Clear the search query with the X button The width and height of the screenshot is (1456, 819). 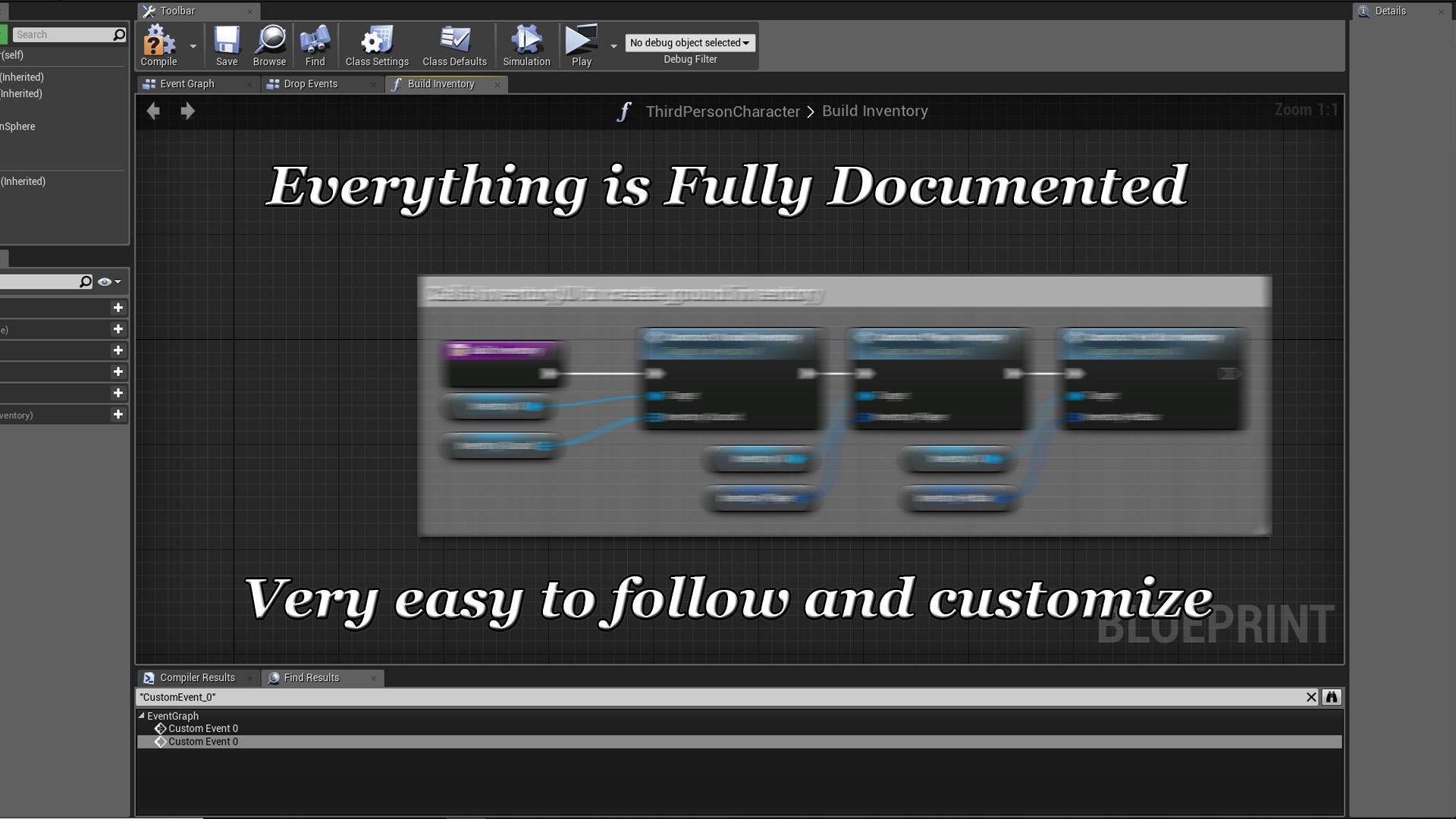point(1311,697)
